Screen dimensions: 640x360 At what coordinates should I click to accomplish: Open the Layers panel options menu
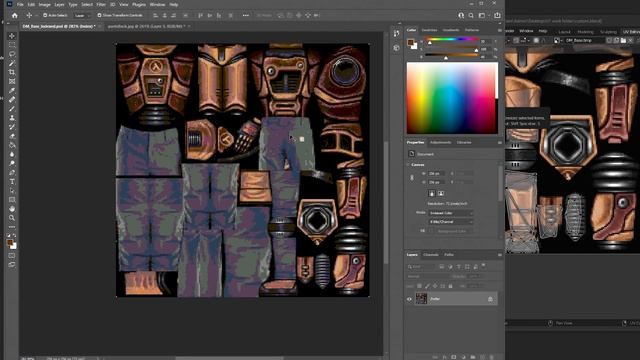pos(500,255)
